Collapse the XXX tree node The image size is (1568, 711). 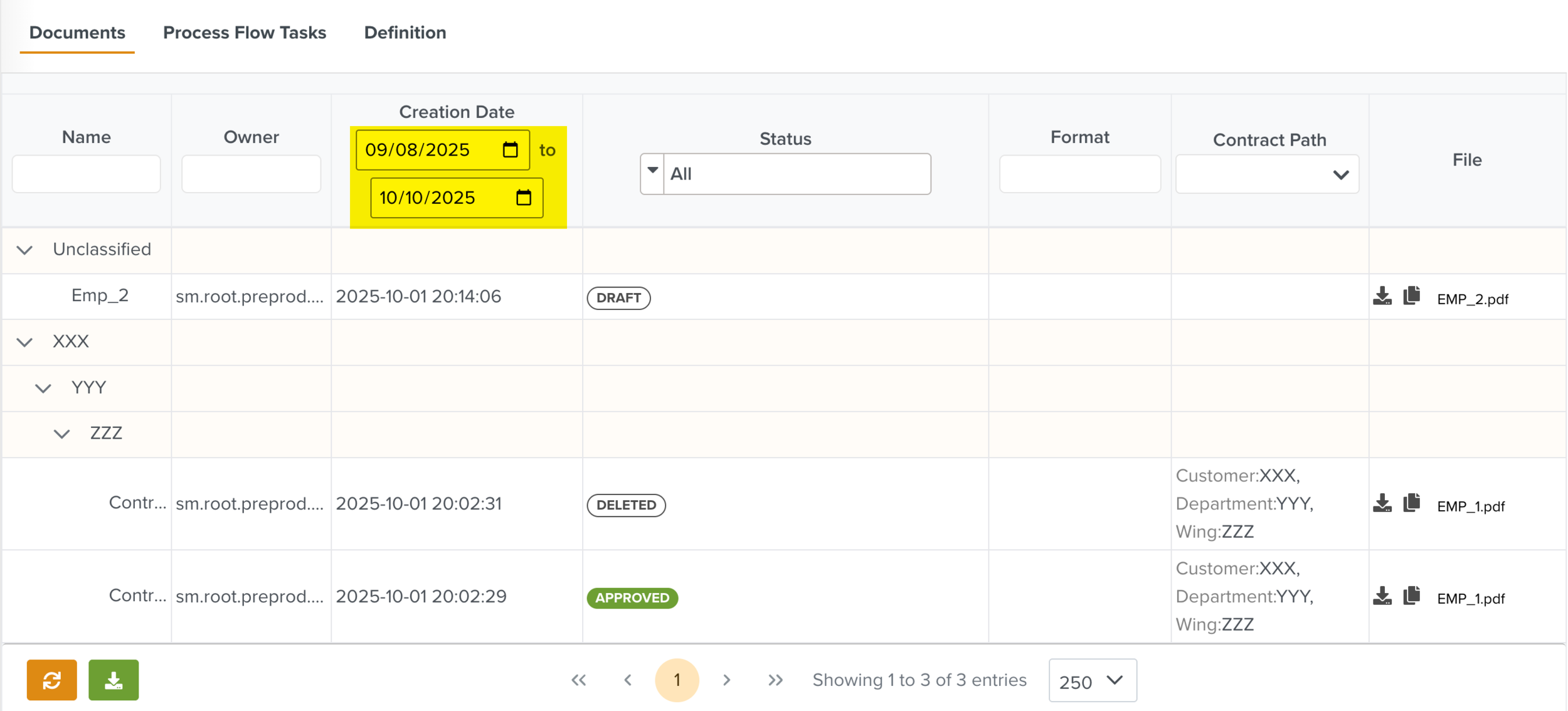(24, 343)
